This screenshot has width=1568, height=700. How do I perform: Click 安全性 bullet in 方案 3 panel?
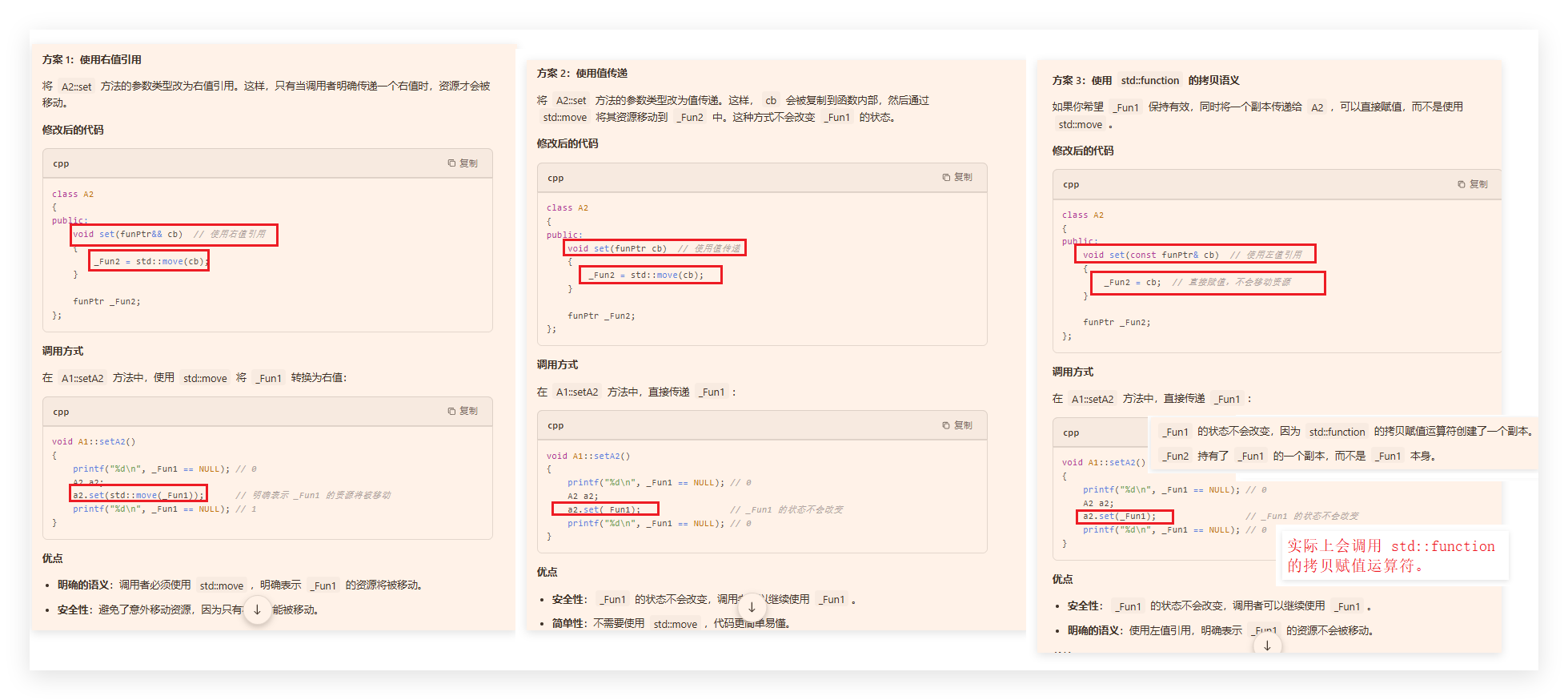pyautogui.click(x=1219, y=606)
